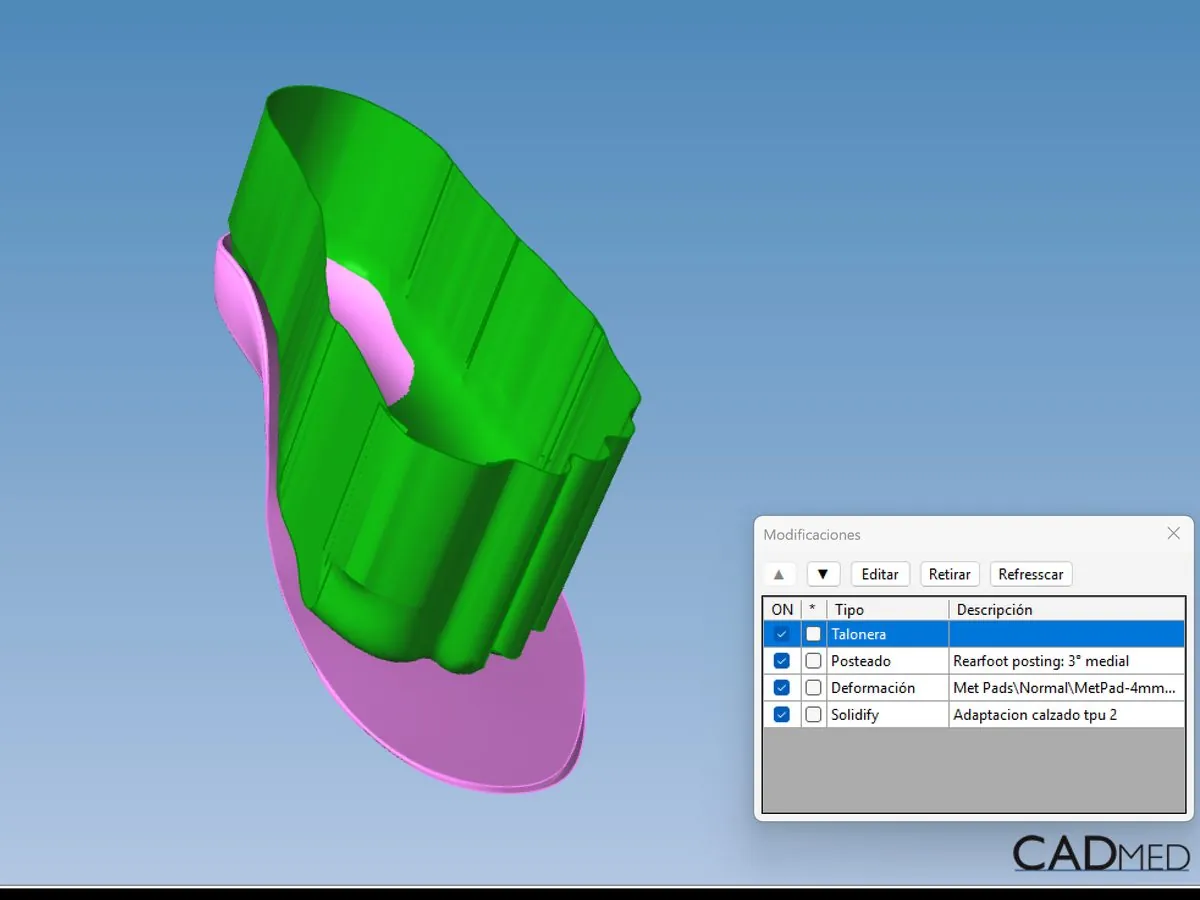
Task: Click the Tipo column header
Action: pos(888,609)
